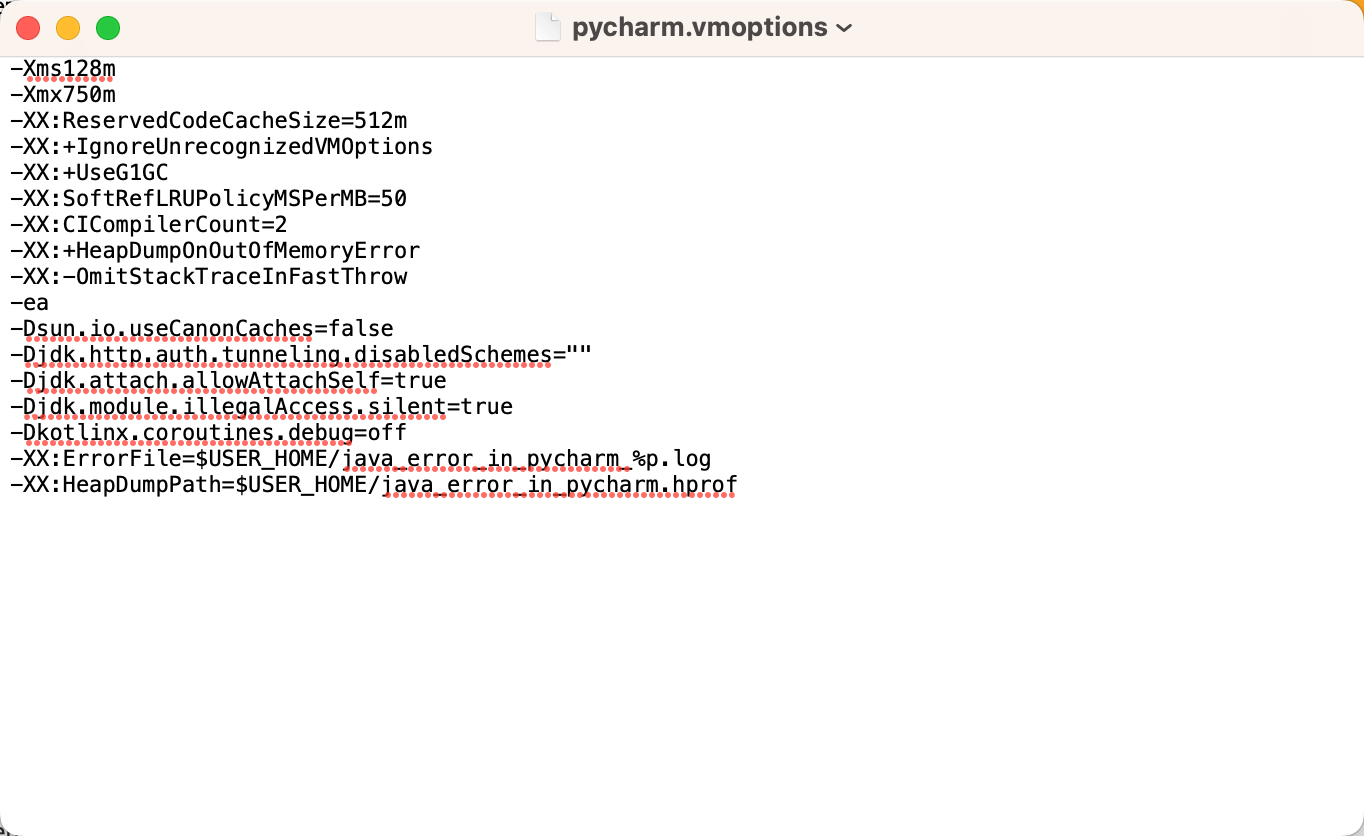Click the HeapDumpPath hprof line
The height and width of the screenshot is (836, 1364).
(373, 485)
